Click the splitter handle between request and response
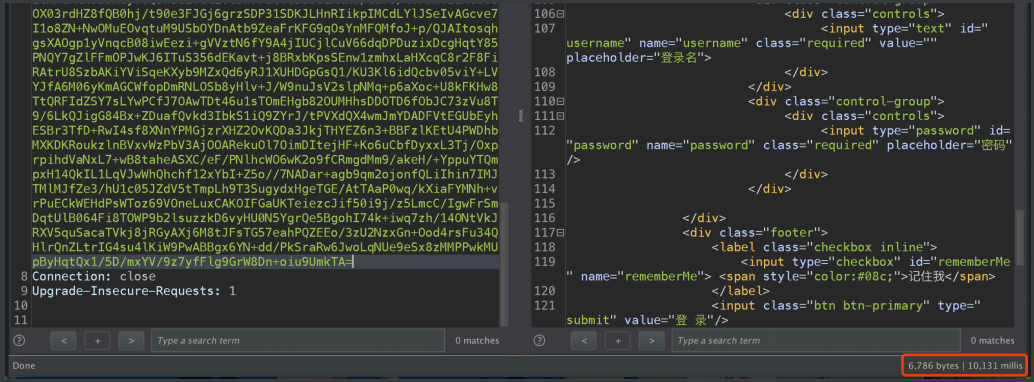This screenshot has width=1034, height=382. [520, 115]
